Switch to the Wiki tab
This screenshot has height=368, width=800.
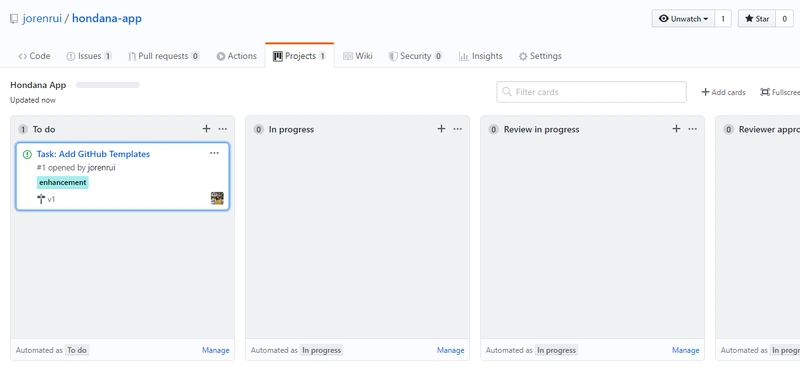click(x=358, y=56)
